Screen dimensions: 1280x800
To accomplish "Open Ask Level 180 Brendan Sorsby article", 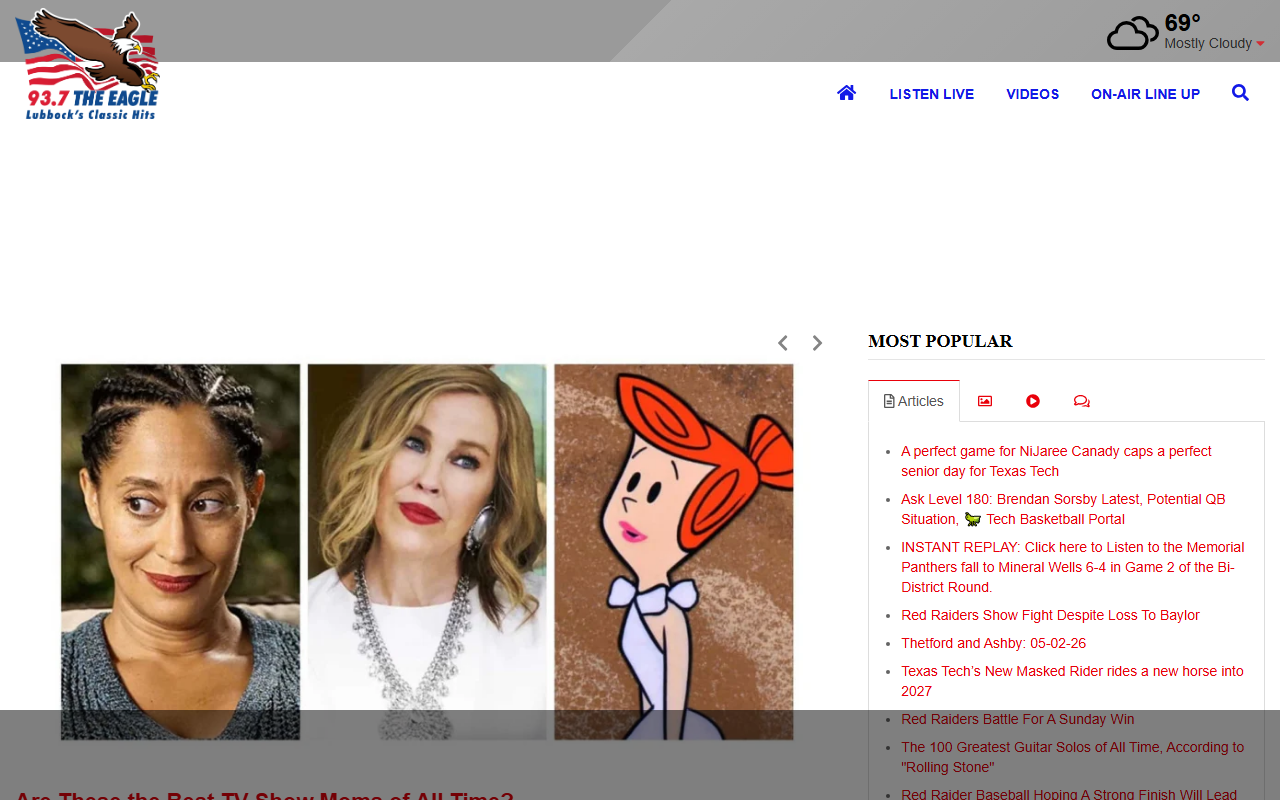I will pyautogui.click(x=1063, y=509).
